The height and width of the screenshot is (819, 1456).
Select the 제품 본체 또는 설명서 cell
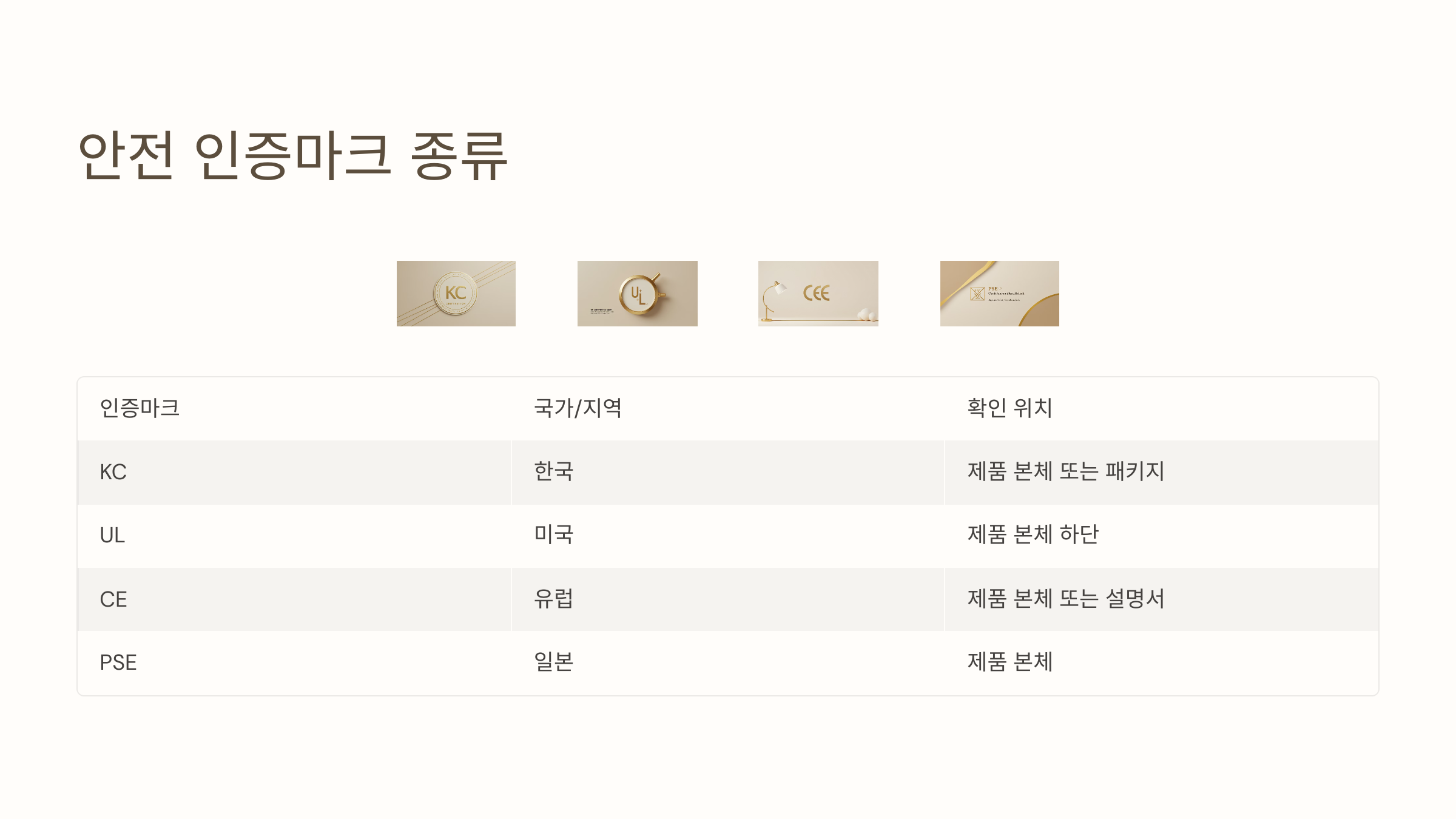[x=1162, y=599]
